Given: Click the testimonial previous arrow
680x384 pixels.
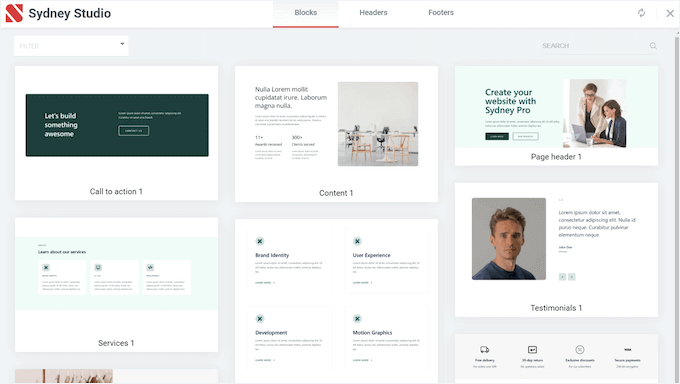Looking at the screenshot, I should pyautogui.click(x=562, y=277).
